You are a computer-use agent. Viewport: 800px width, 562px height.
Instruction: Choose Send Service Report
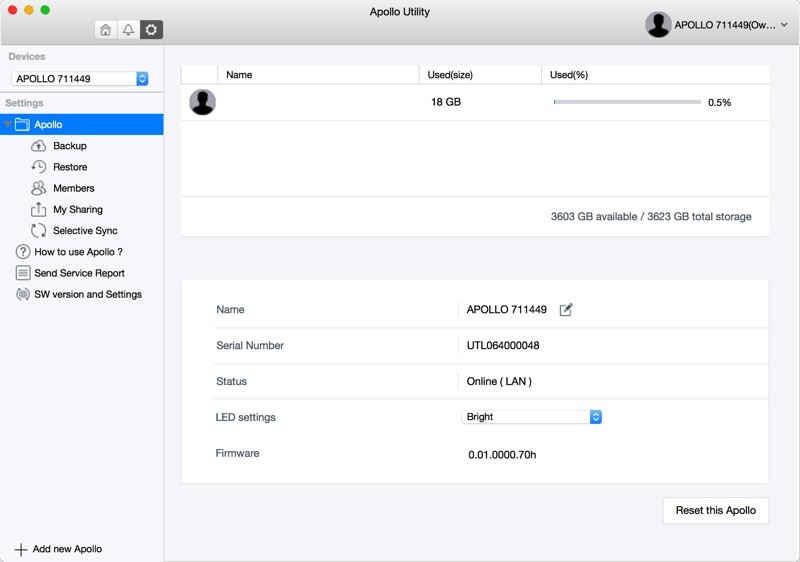[x=80, y=273]
